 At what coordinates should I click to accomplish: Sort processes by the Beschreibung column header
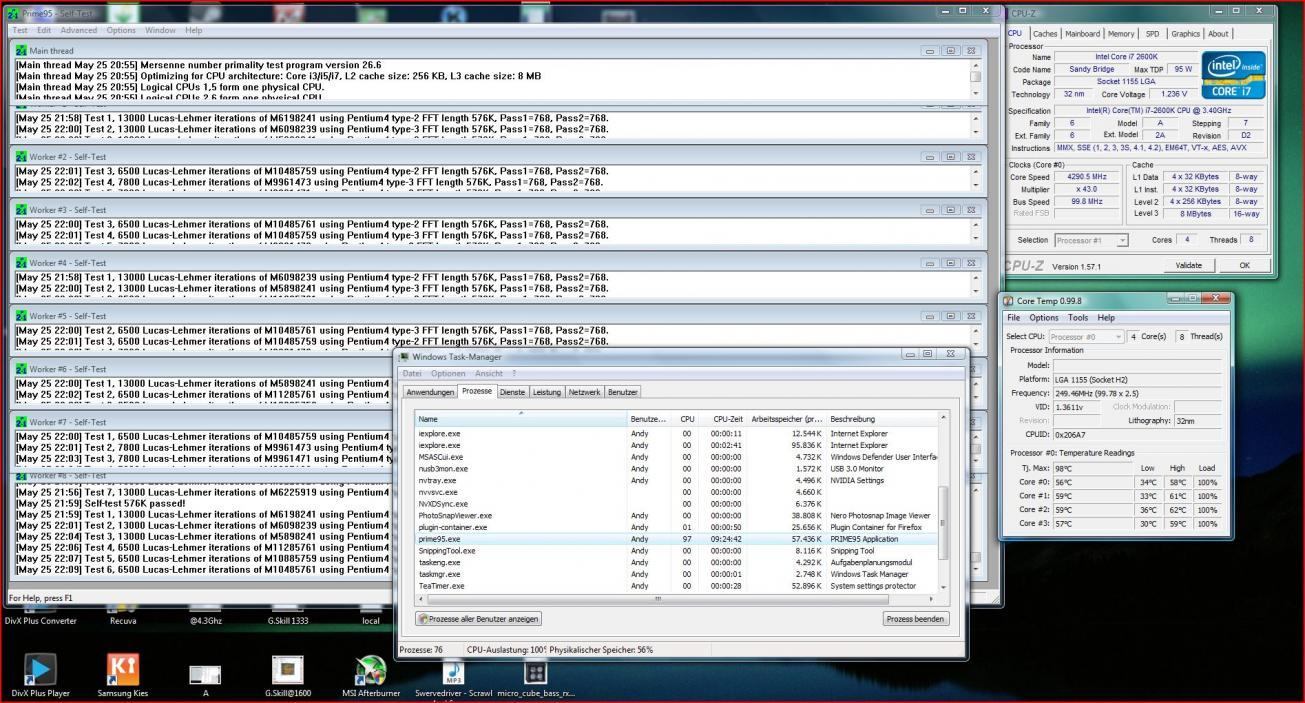click(x=882, y=419)
